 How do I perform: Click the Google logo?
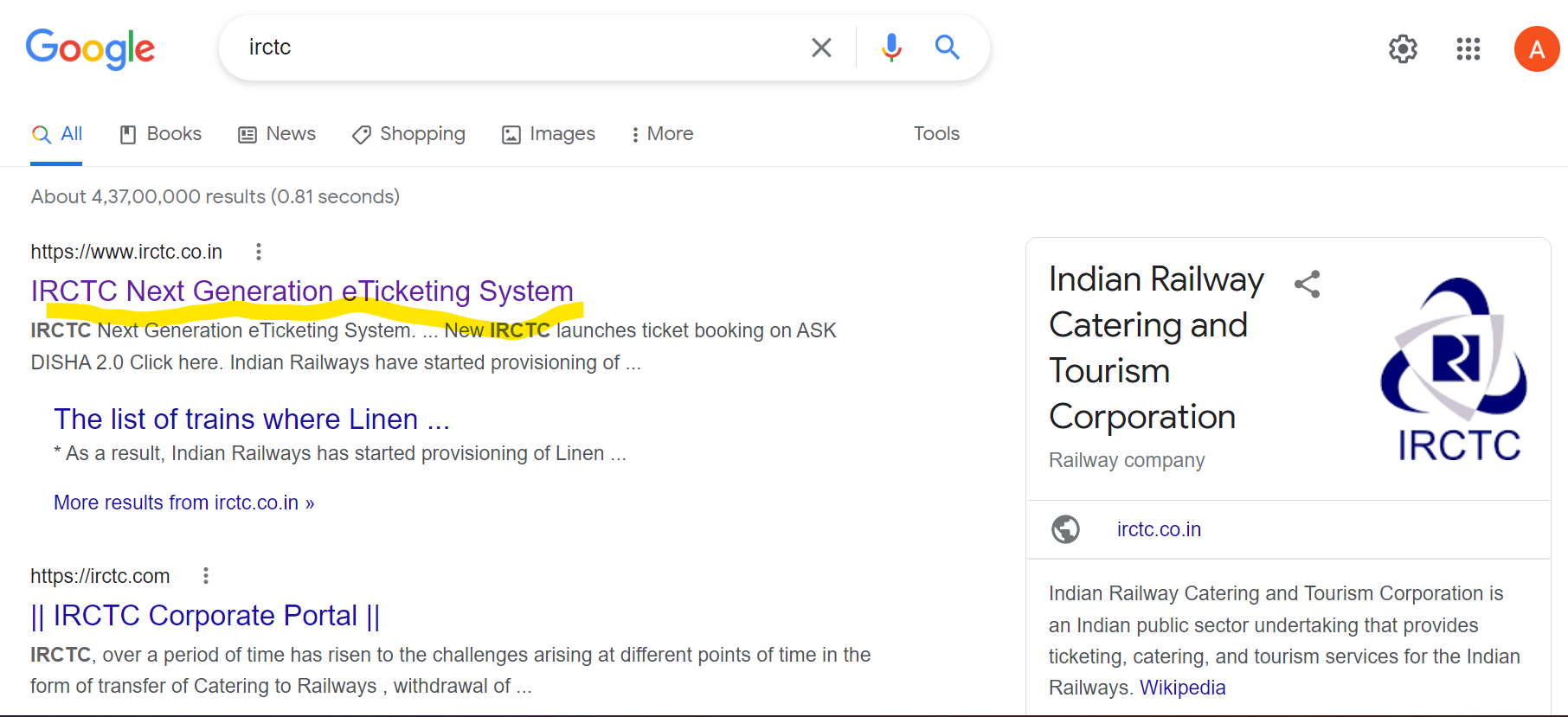pyautogui.click(x=90, y=48)
